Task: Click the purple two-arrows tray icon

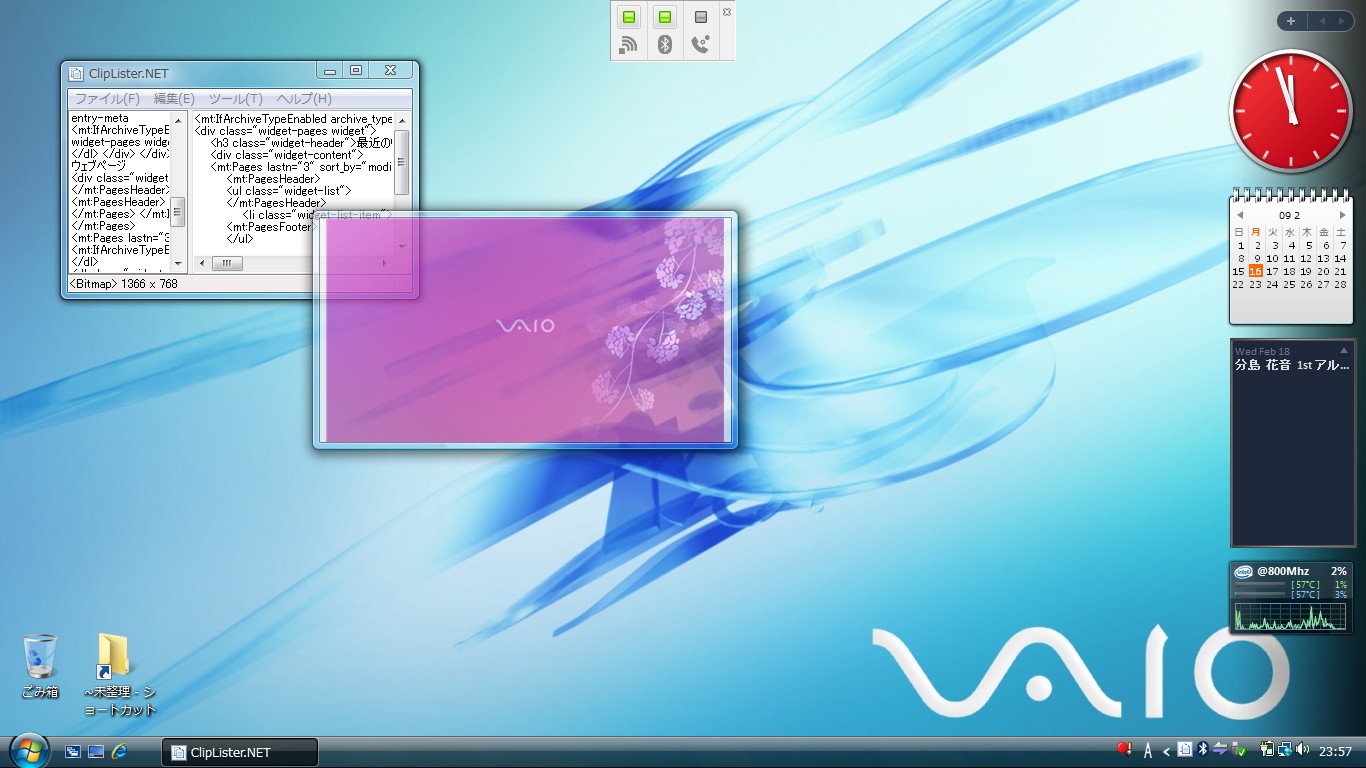Action: (x=1220, y=750)
